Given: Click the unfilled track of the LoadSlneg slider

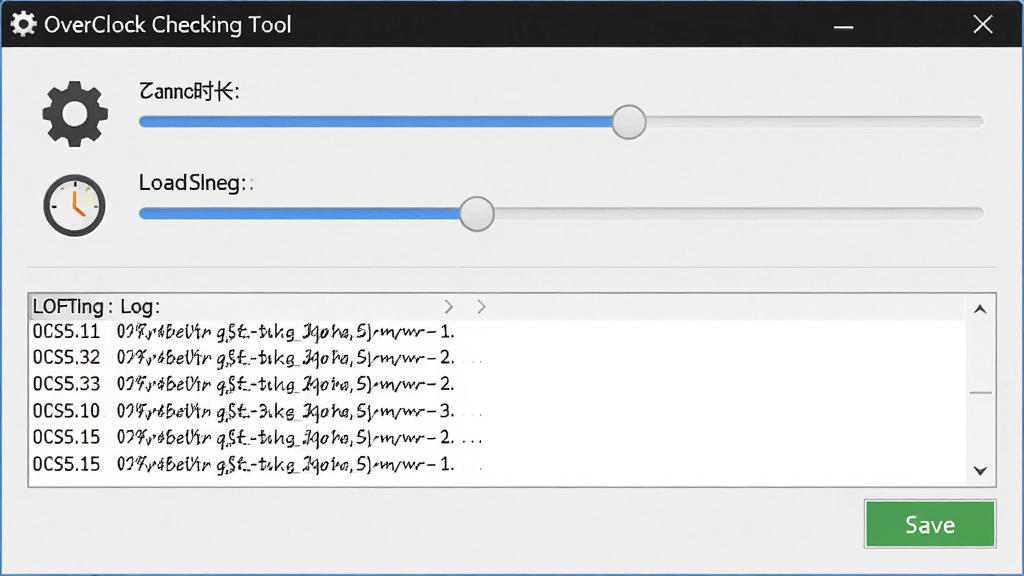Looking at the screenshot, I should pos(739,214).
